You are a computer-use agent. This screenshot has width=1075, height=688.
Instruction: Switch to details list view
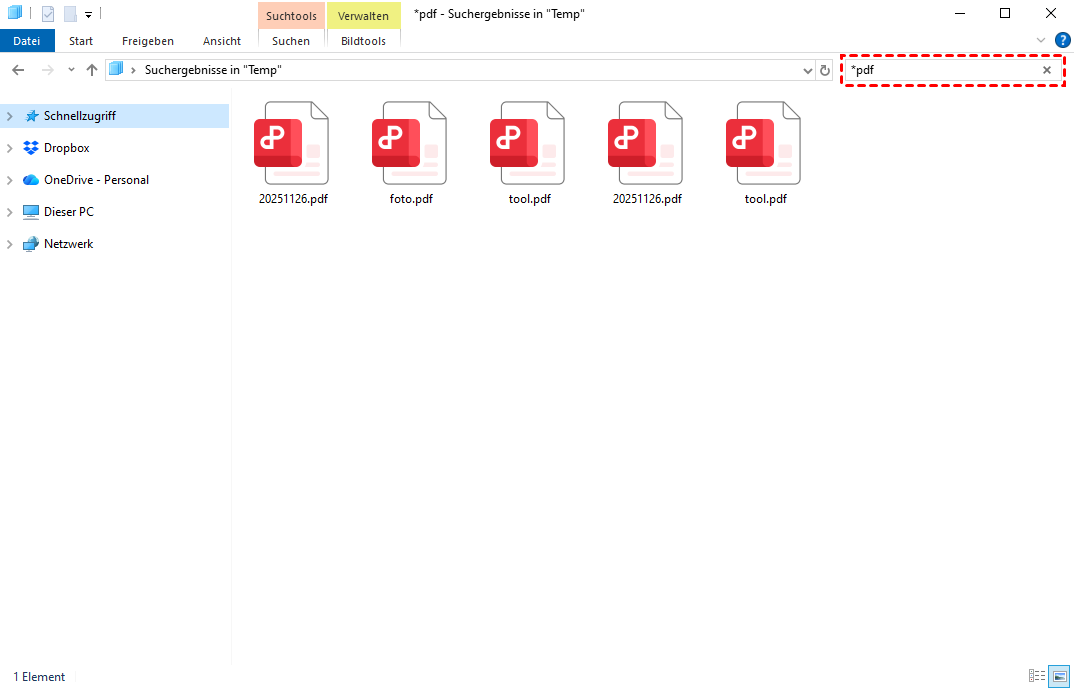pyautogui.click(x=1036, y=677)
